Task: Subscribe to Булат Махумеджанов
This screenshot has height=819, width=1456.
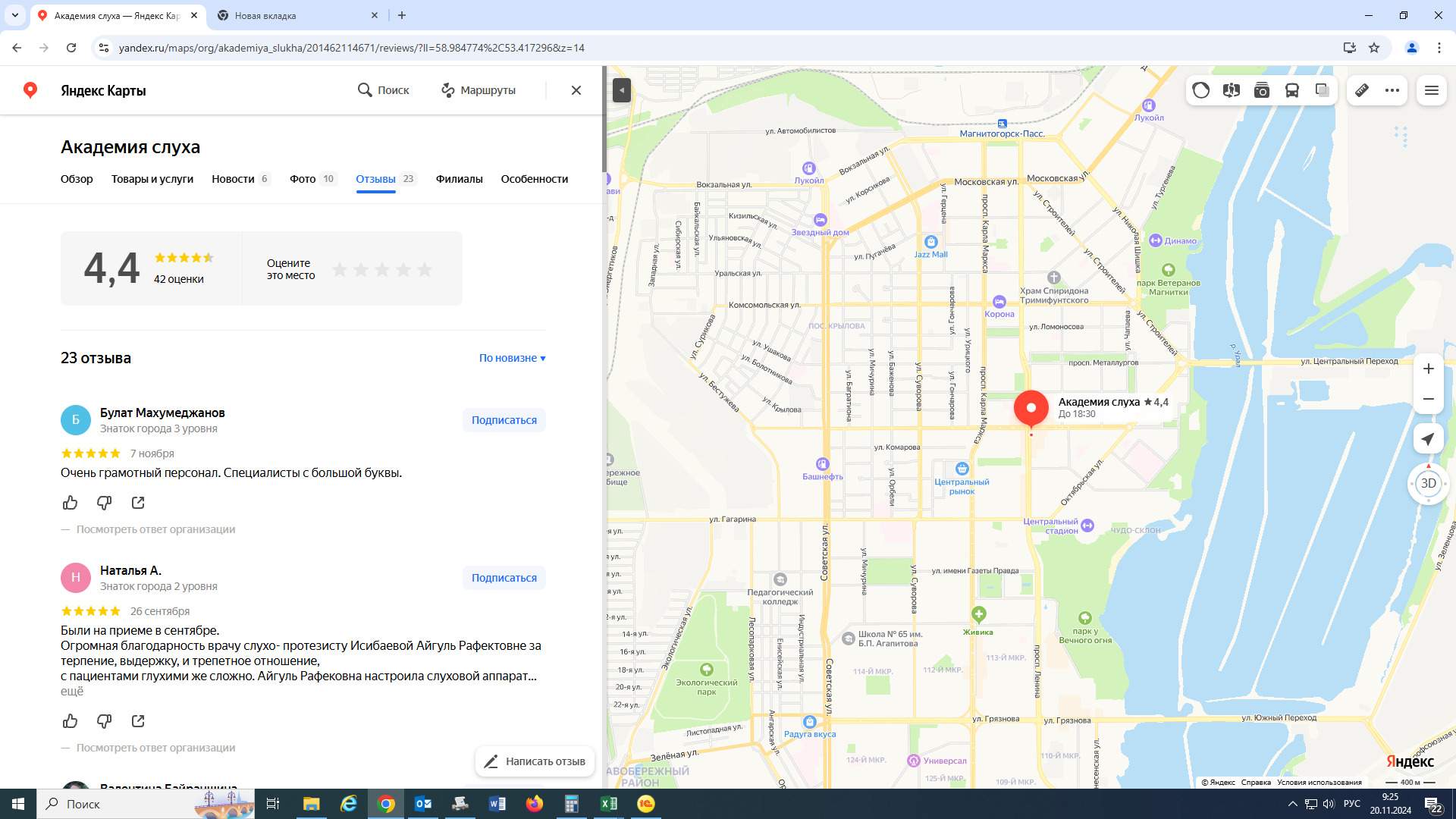Action: tap(504, 420)
